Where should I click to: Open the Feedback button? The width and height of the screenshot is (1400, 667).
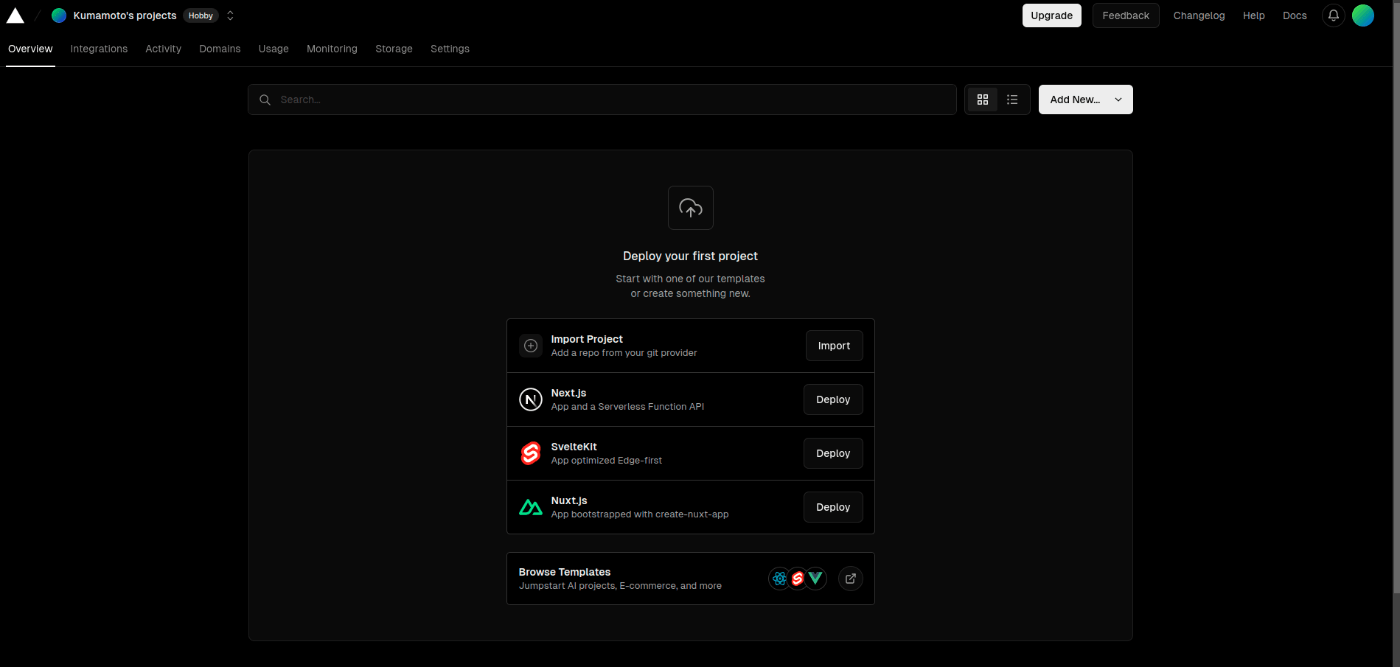[1126, 15]
